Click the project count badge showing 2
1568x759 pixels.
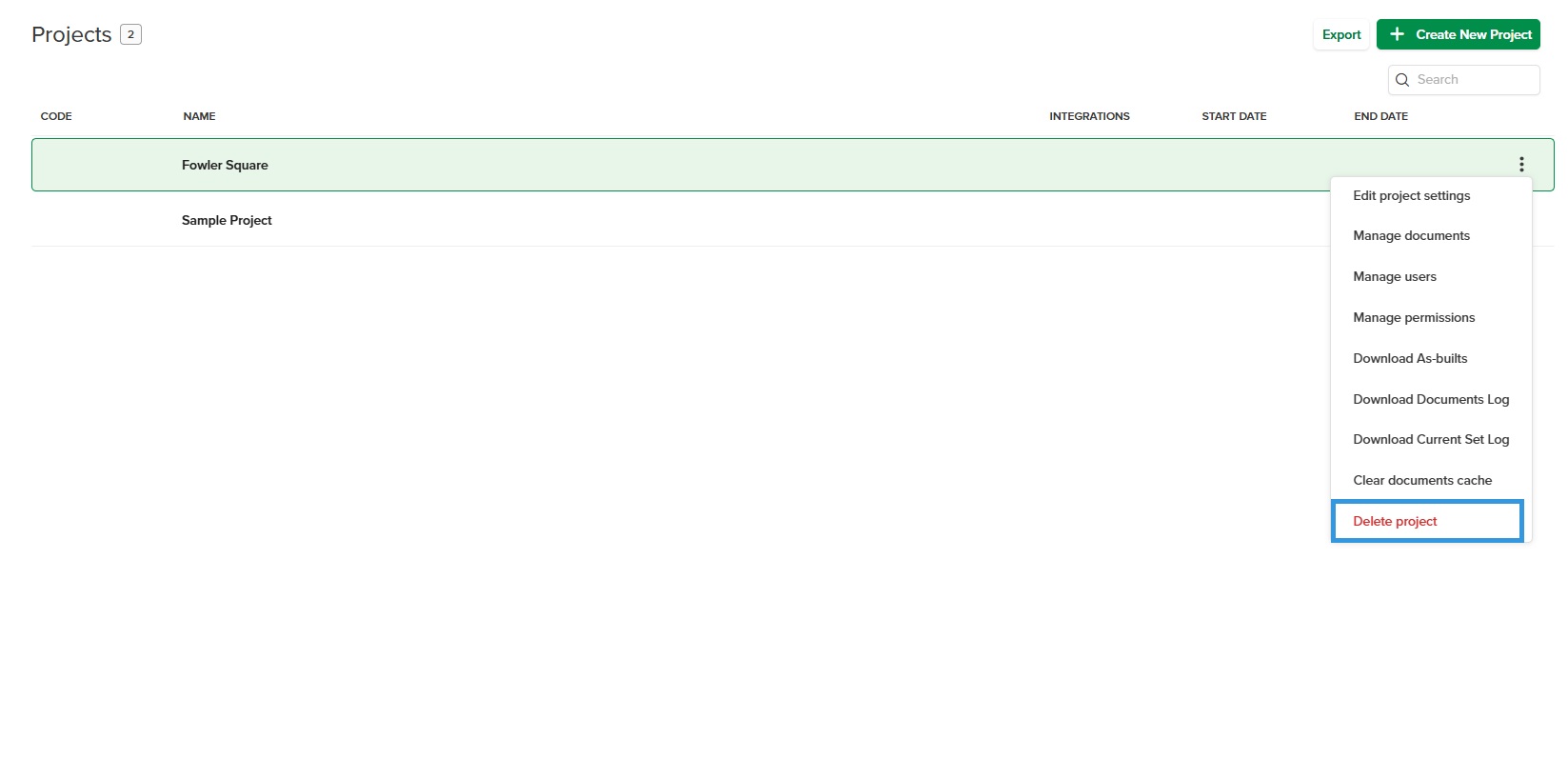pos(130,34)
